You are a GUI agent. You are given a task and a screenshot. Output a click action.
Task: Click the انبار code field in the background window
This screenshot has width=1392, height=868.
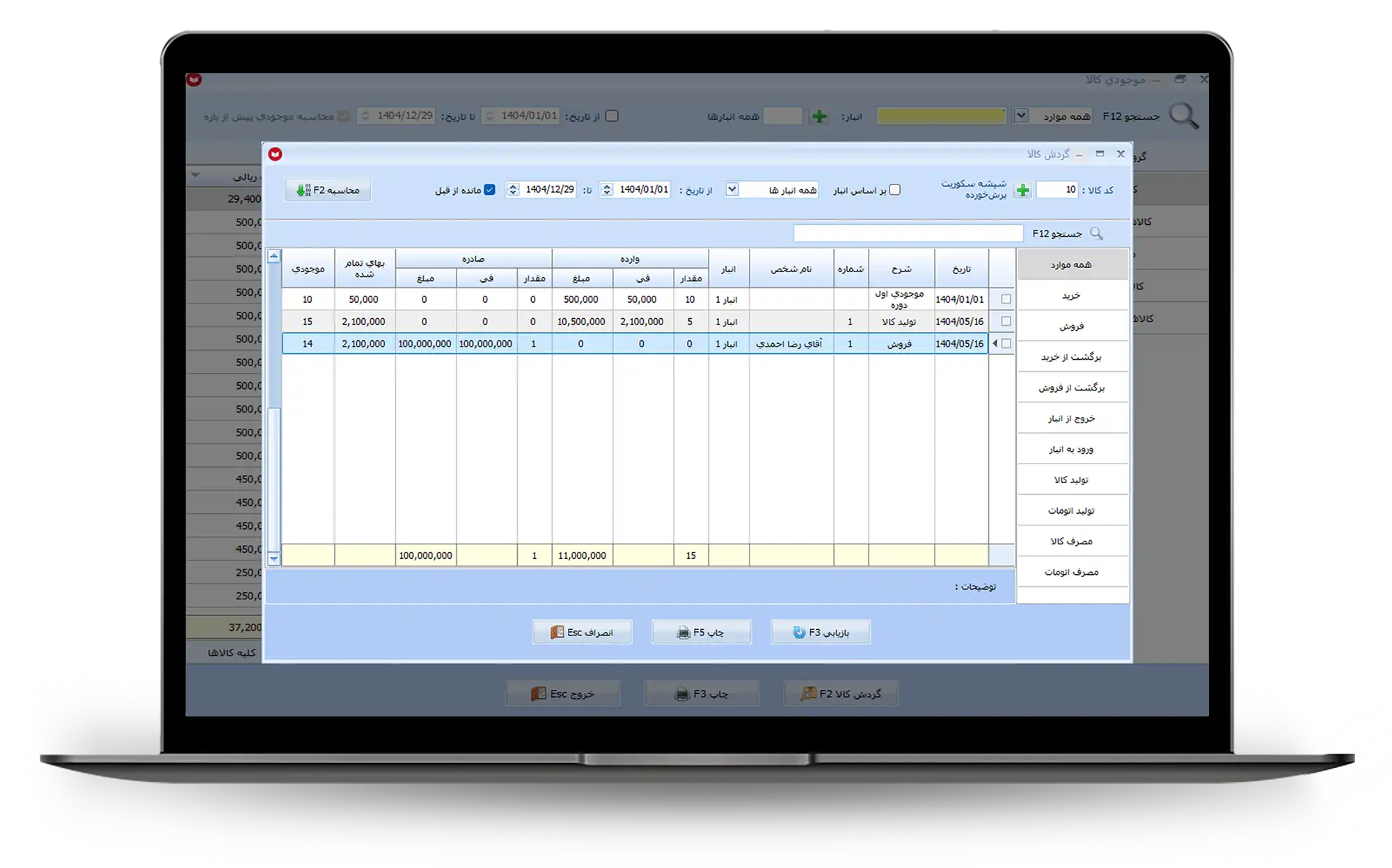click(783, 116)
